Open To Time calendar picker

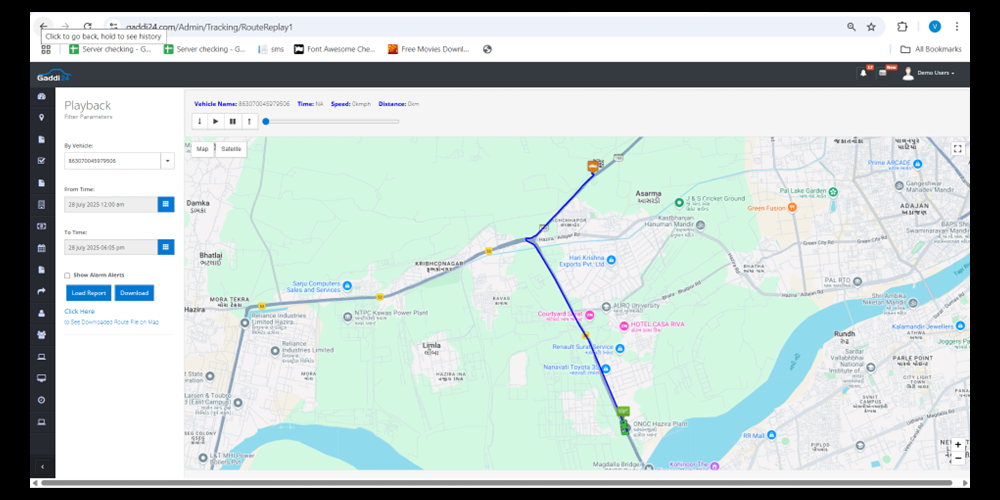pos(166,247)
